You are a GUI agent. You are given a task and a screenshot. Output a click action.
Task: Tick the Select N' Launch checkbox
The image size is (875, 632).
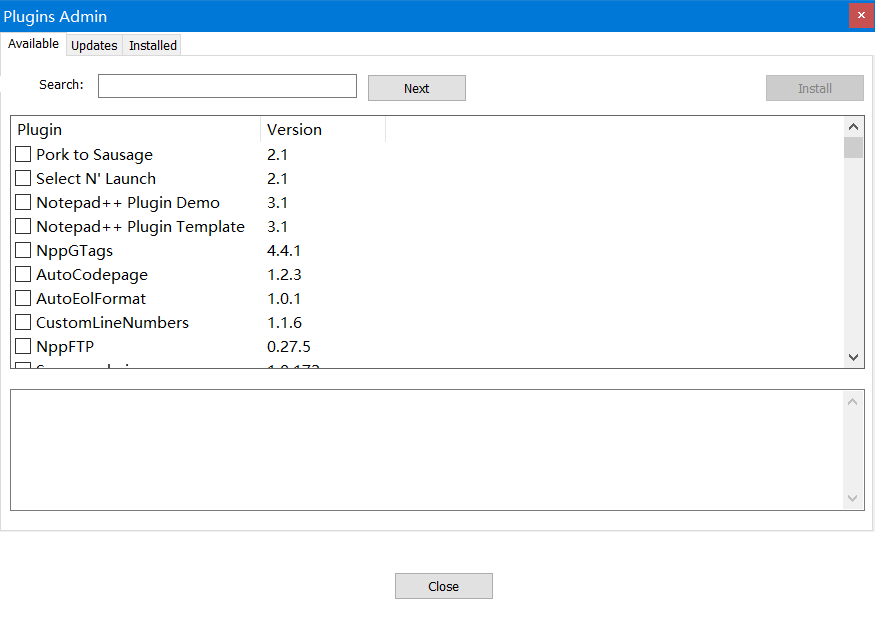(x=23, y=178)
